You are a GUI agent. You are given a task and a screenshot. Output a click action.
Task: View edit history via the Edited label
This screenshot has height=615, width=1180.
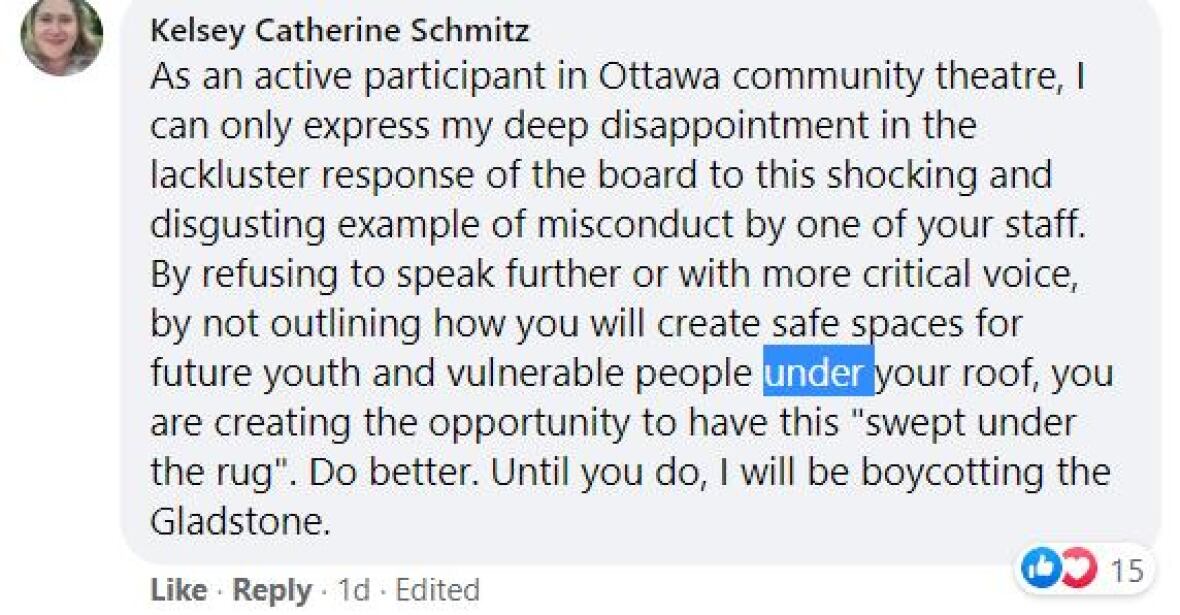(x=437, y=590)
